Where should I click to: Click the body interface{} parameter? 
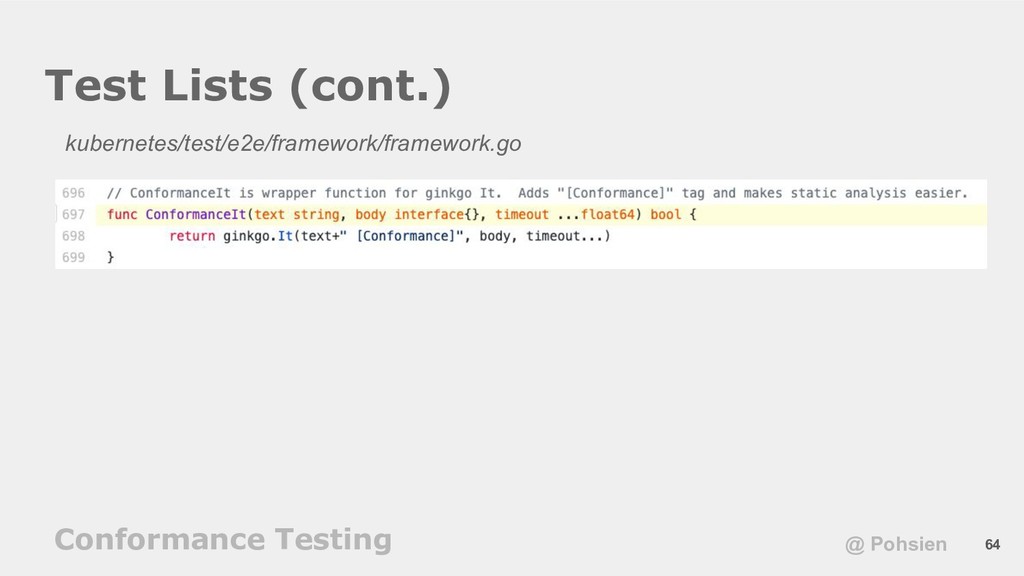pos(417,215)
